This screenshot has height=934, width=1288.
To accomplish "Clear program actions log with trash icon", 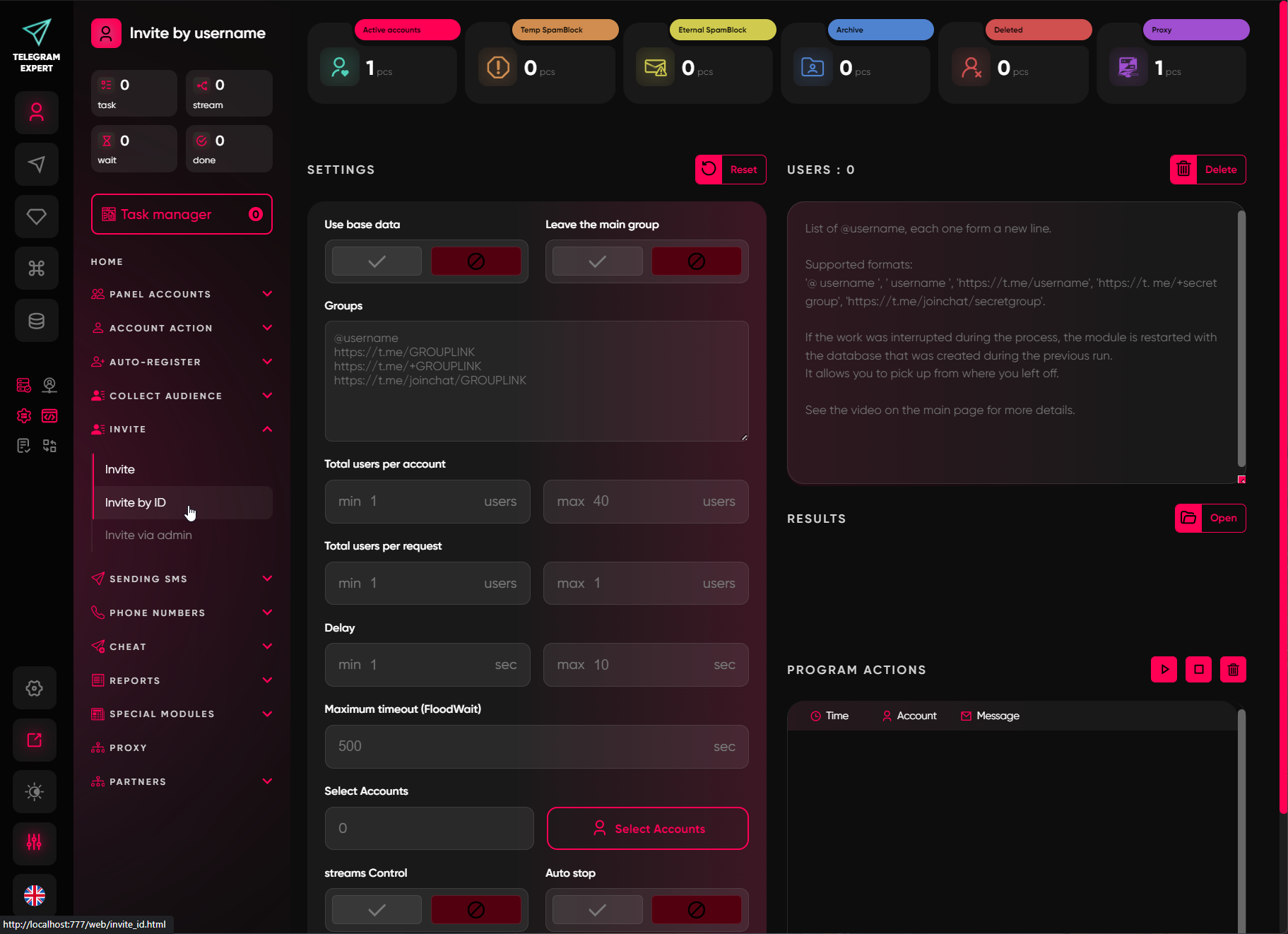I will coord(1233,669).
